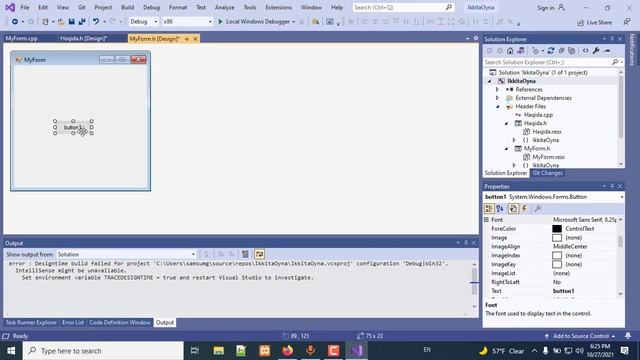The height and width of the screenshot is (360, 640).
Task: Open the Debug configuration dropdown
Action: [143, 22]
